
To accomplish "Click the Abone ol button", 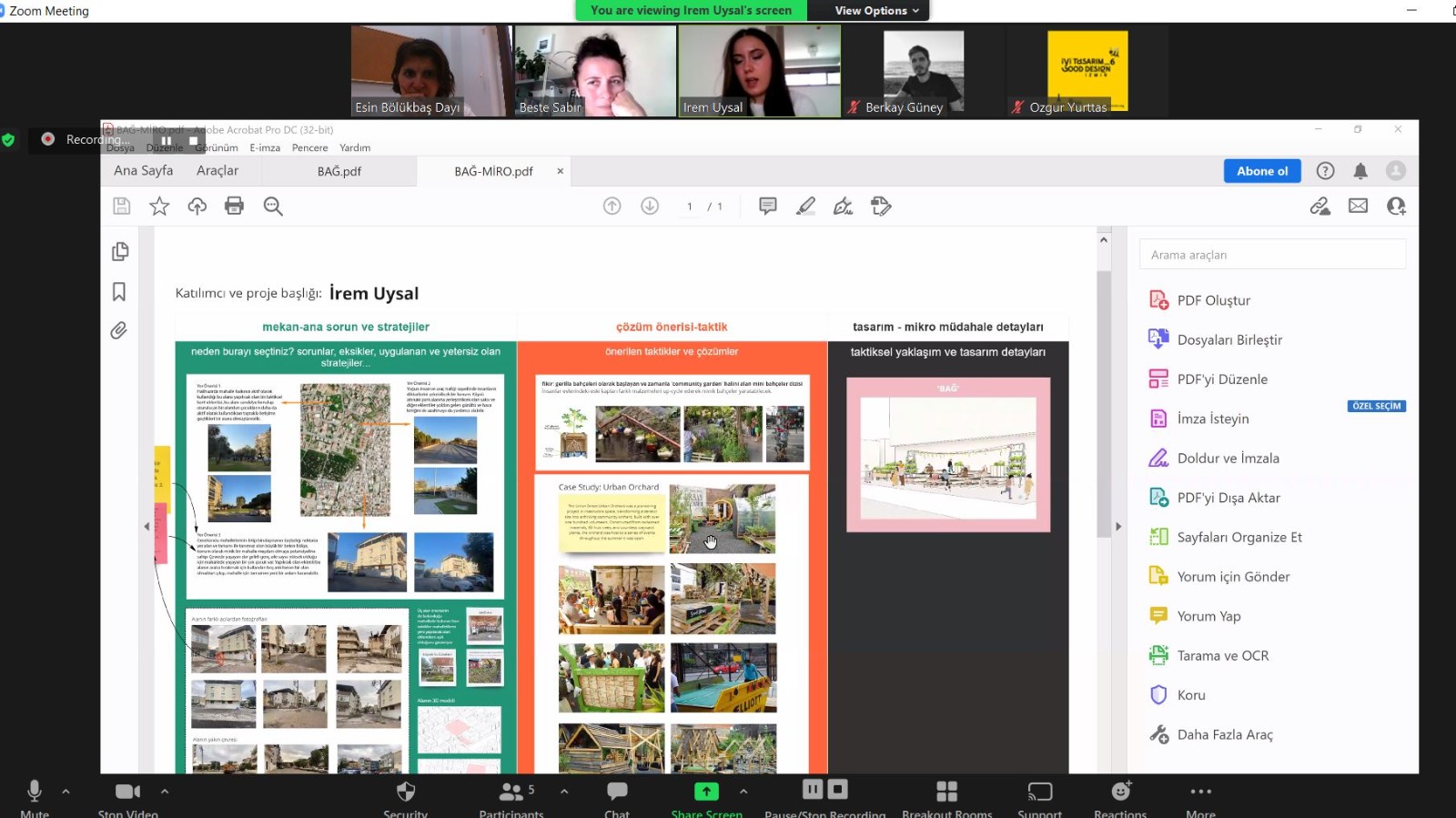I will tap(1261, 171).
